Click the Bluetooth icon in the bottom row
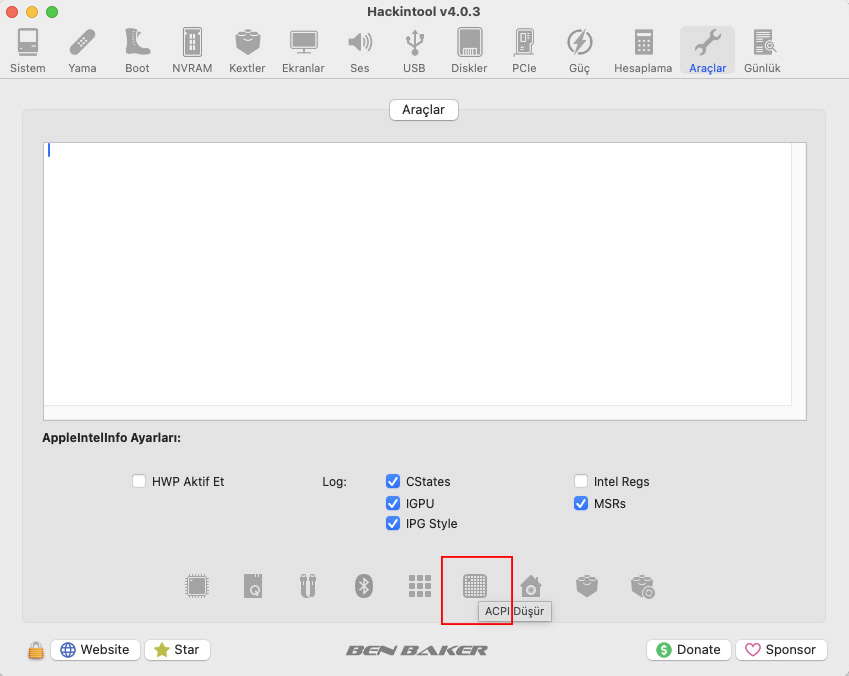Screen dimensions: 849x676 [364, 586]
